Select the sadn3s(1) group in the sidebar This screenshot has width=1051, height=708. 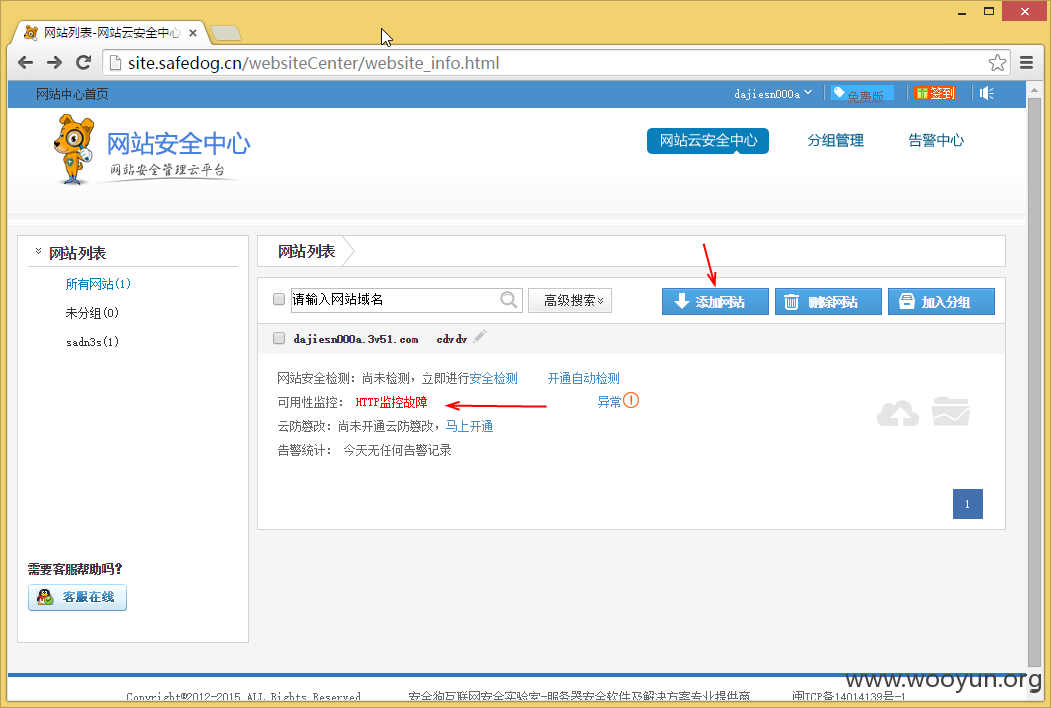pos(92,342)
